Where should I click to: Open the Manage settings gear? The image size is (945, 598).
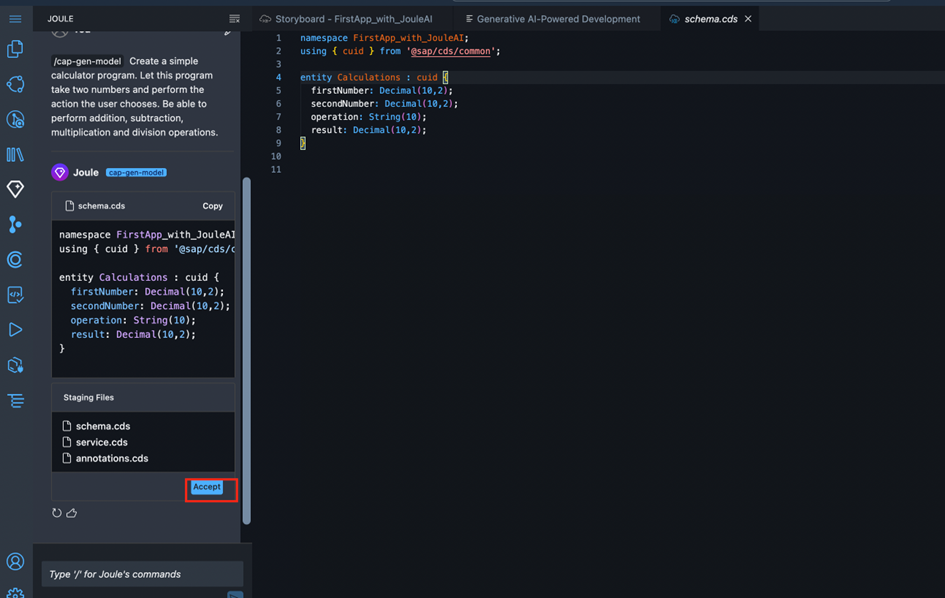point(15,592)
